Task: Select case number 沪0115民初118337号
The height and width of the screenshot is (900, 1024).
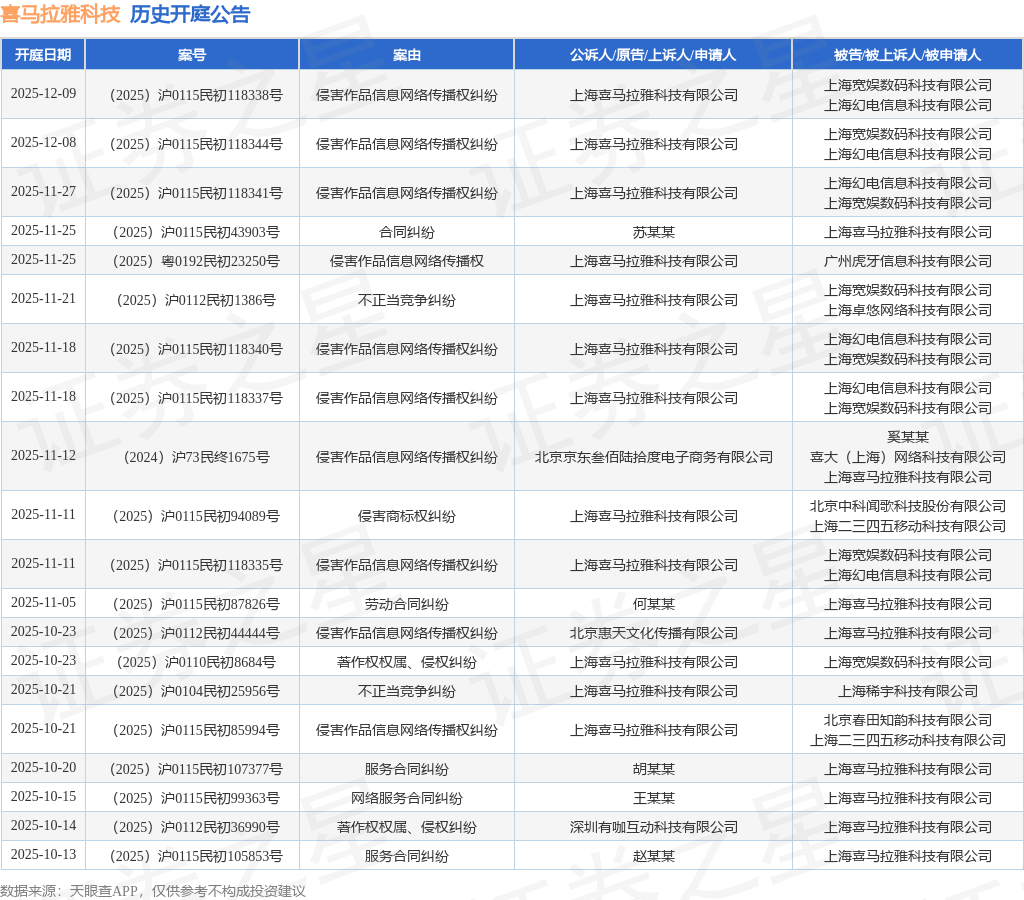Action: 196,398
